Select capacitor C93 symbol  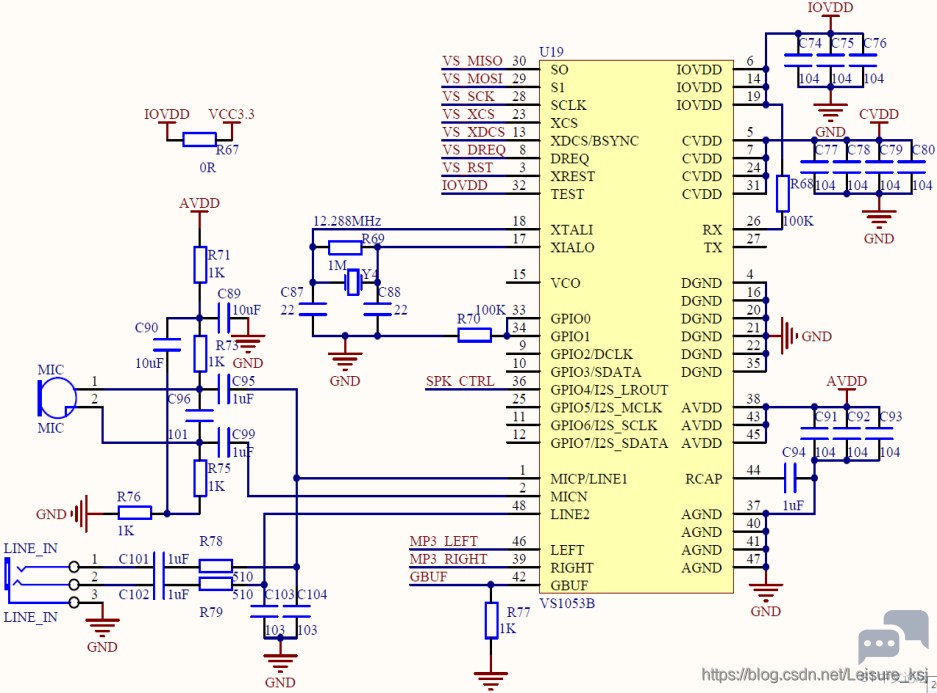tap(879, 433)
